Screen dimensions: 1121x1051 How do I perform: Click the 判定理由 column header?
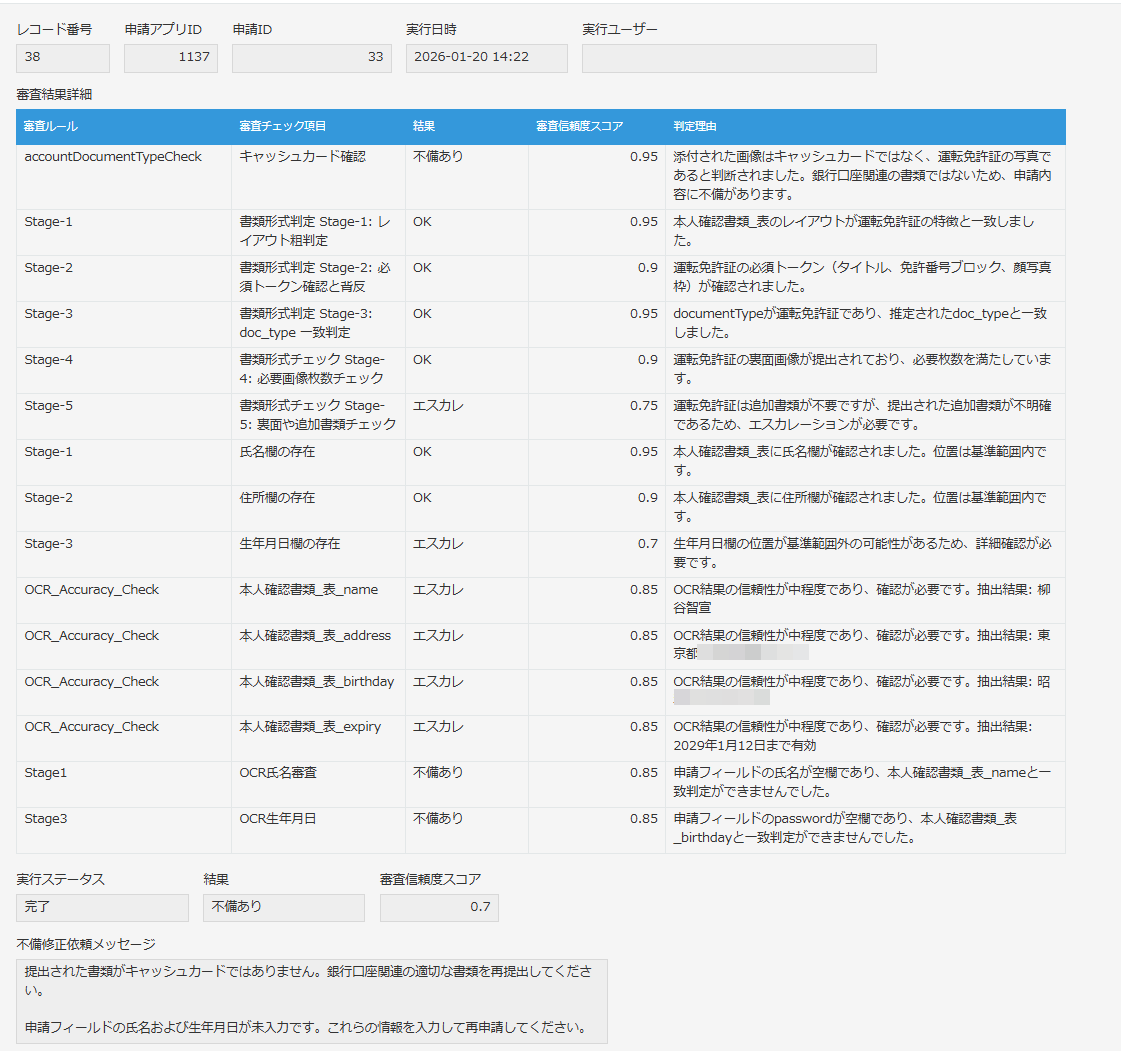pos(865,127)
